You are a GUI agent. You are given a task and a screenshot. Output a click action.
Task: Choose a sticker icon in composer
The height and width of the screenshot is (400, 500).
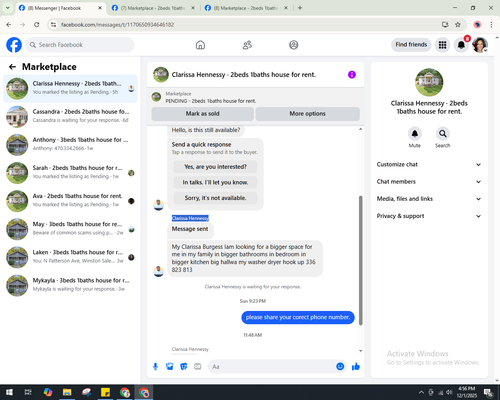tap(184, 367)
